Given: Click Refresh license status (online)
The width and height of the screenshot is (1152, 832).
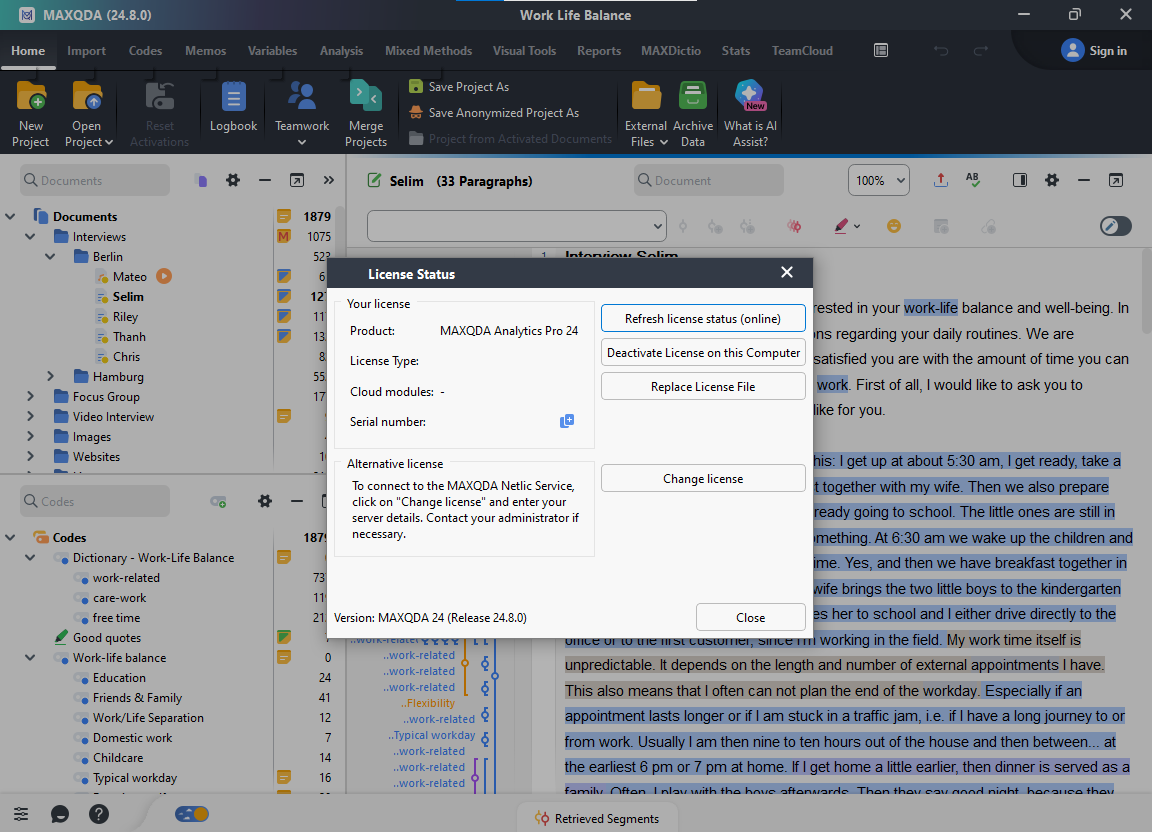Looking at the screenshot, I should tap(702, 318).
